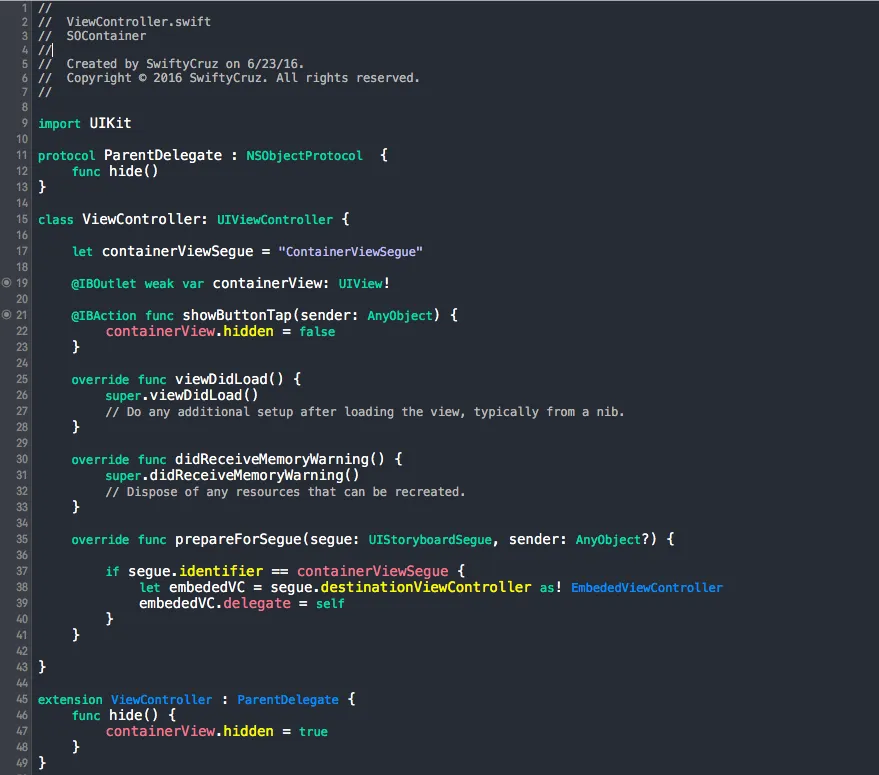
Task: Click 'containerViewSegue' in the let declaration
Action: pos(178,251)
